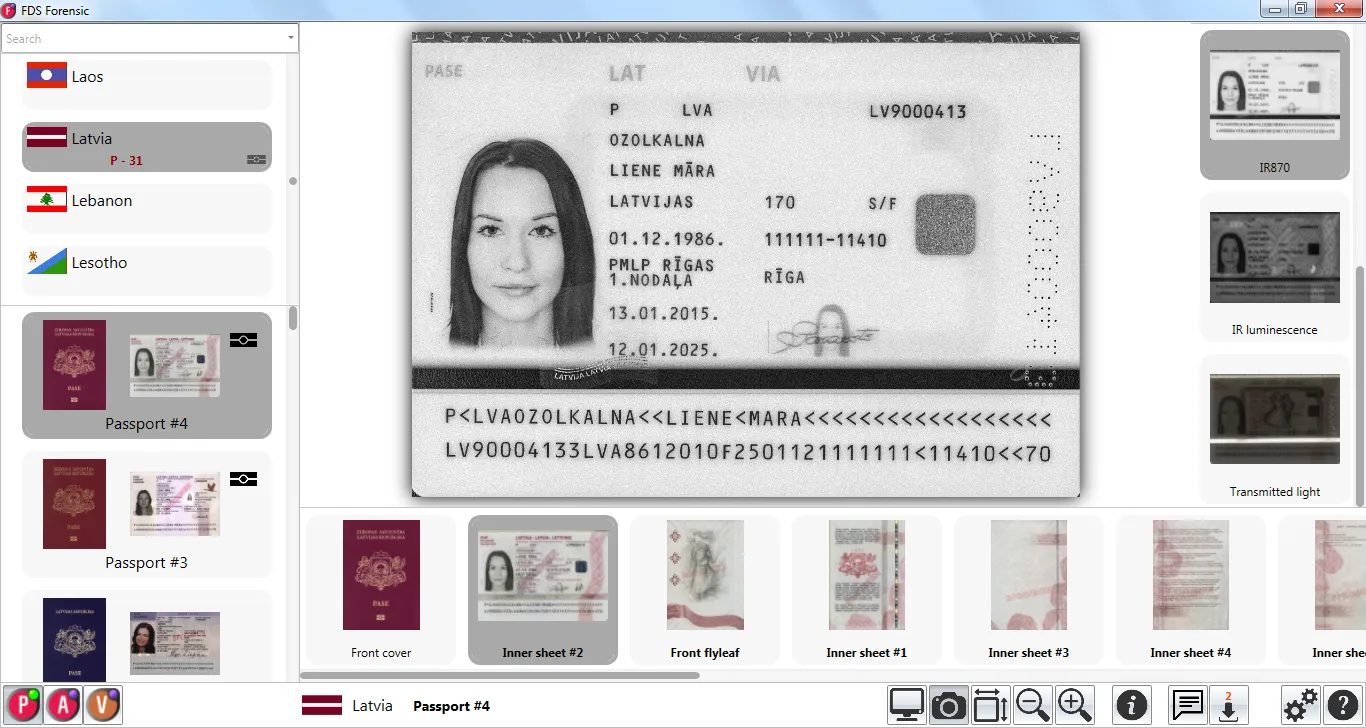Click the camera capture icon
This screenshot has width=1366, height=728.
pos(948,705)
